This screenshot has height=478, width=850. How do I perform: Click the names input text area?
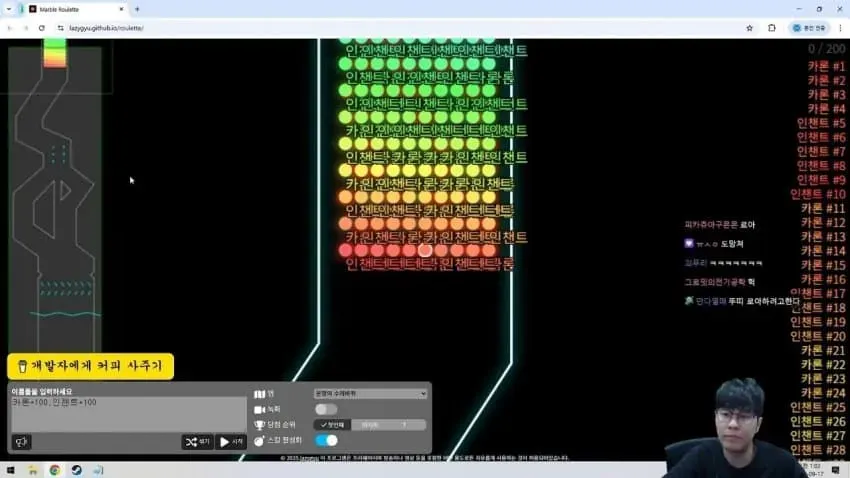tap(128, 415)
